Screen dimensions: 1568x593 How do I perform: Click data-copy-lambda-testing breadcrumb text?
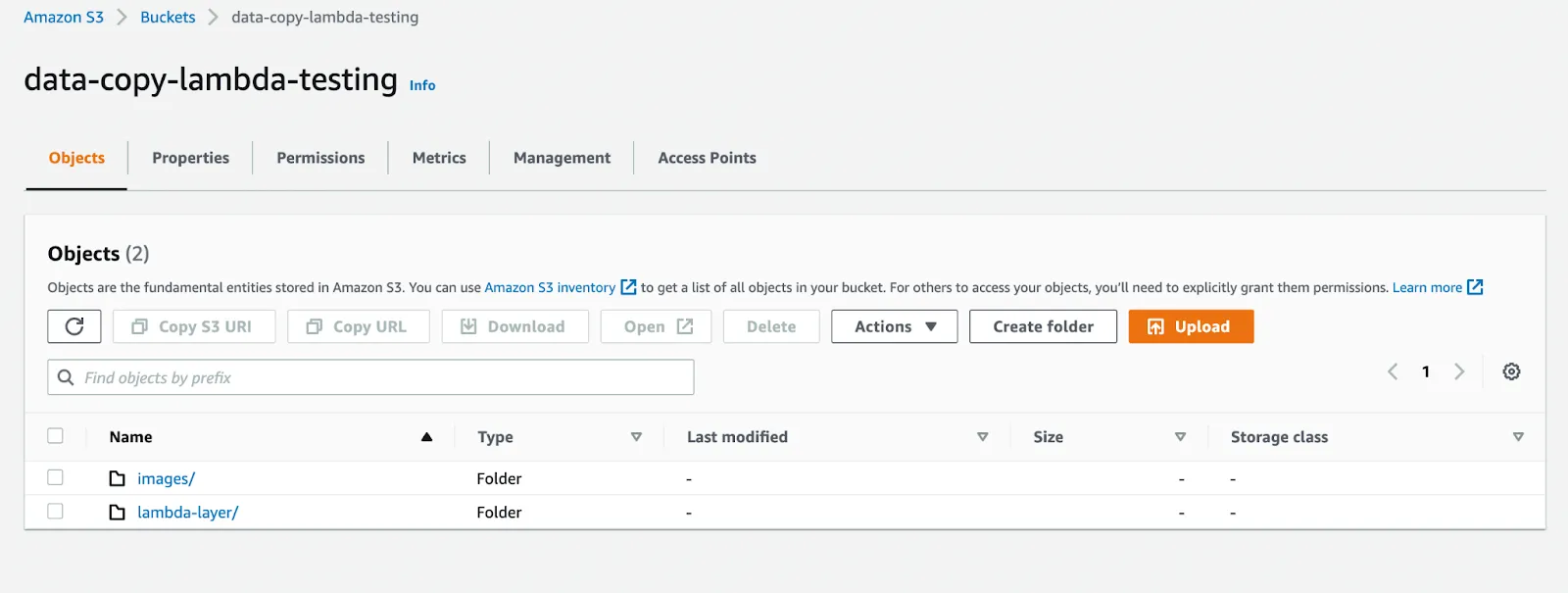pyautogui.click(x=324, y=17)
